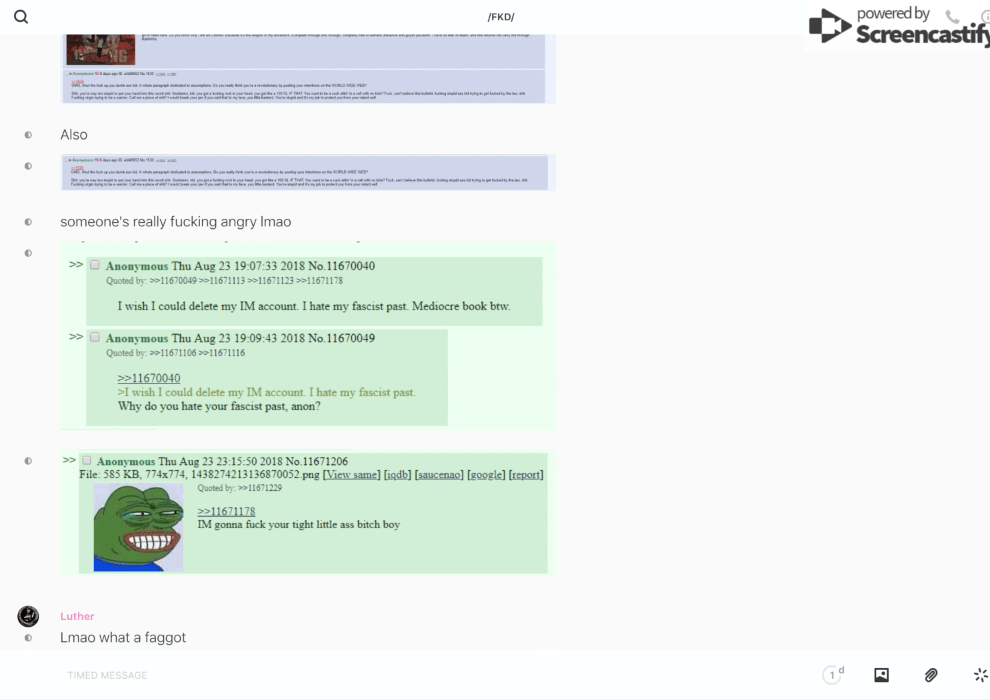
Task: Click the 'View same' link in the post
Action: point(351,474)
